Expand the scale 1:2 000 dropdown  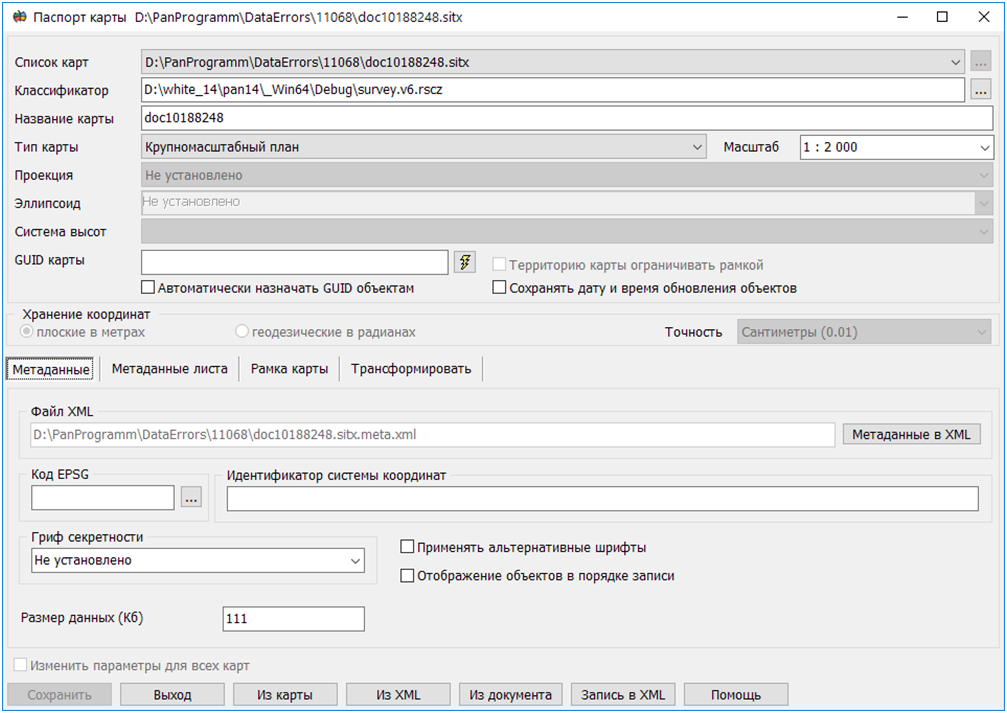(x=984, y=147)
